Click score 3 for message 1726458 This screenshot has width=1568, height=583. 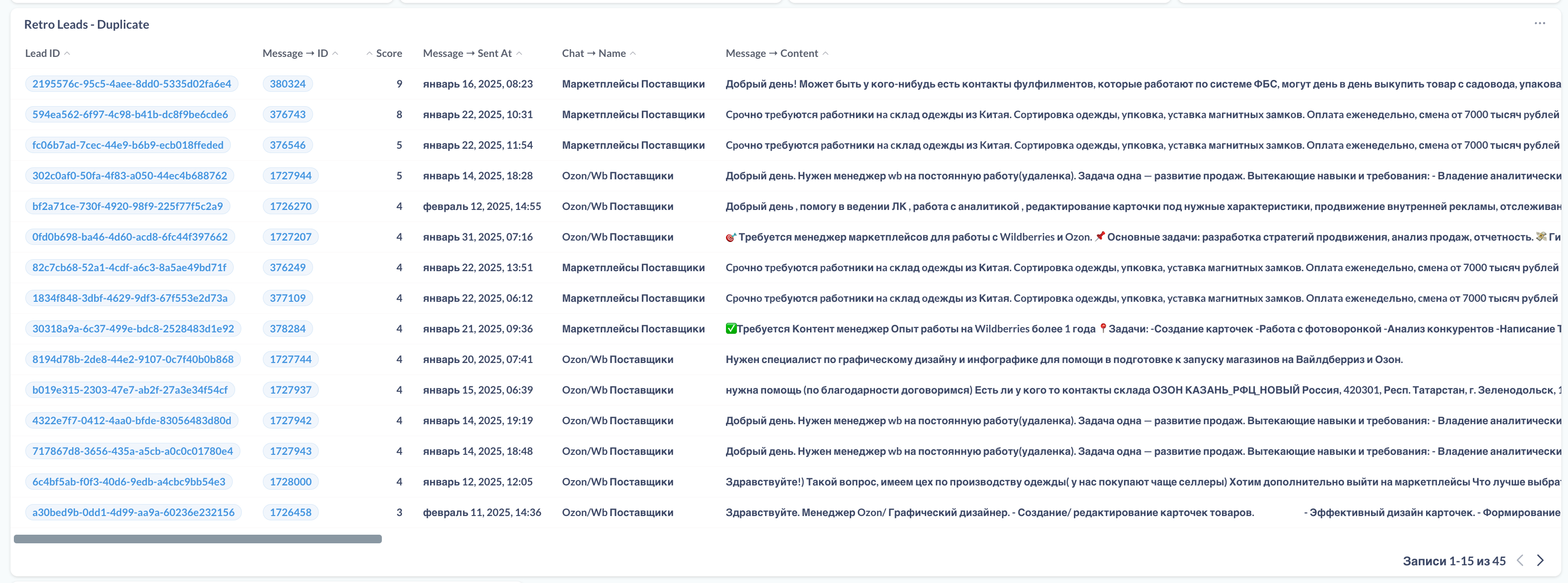pyautogui.click(x=400, y=512)
